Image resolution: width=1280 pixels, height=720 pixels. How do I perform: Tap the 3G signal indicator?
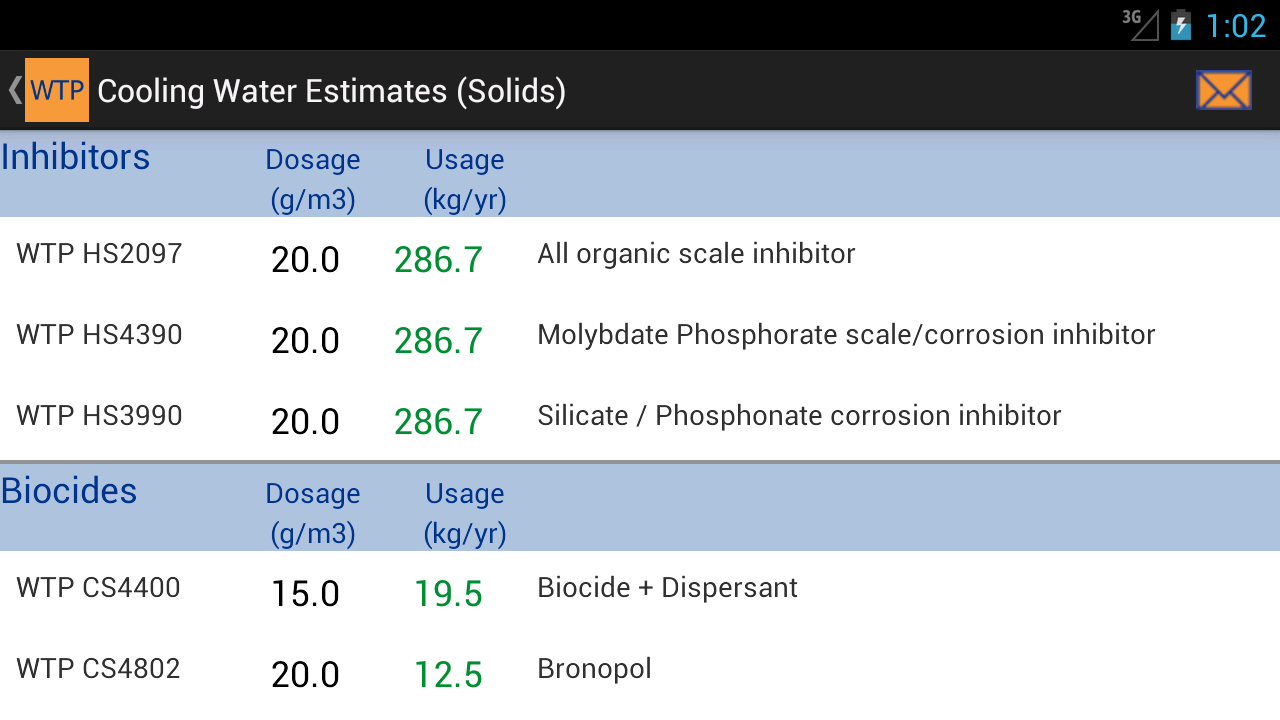point(1140,24)
